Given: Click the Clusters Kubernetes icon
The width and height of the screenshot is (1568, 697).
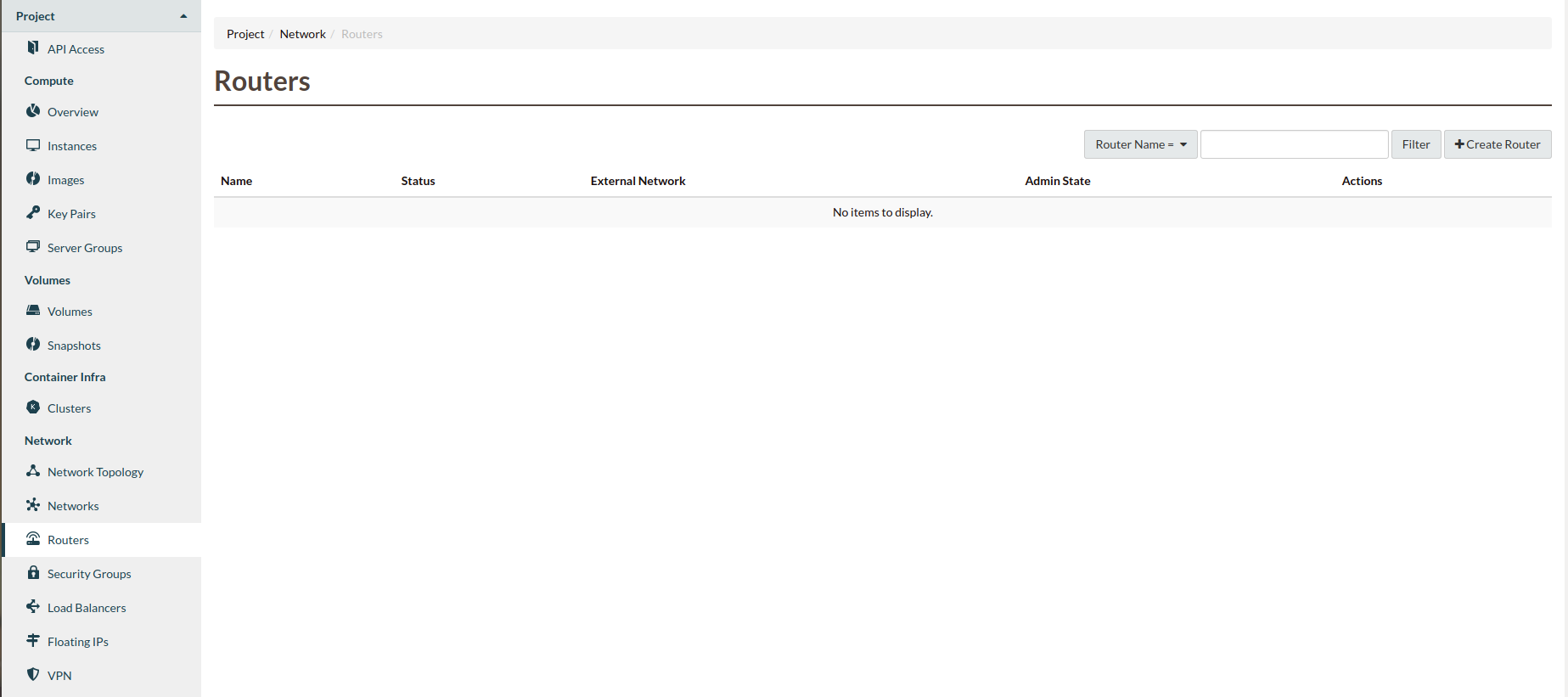Looking at the screenshot, I should point(33,408).
